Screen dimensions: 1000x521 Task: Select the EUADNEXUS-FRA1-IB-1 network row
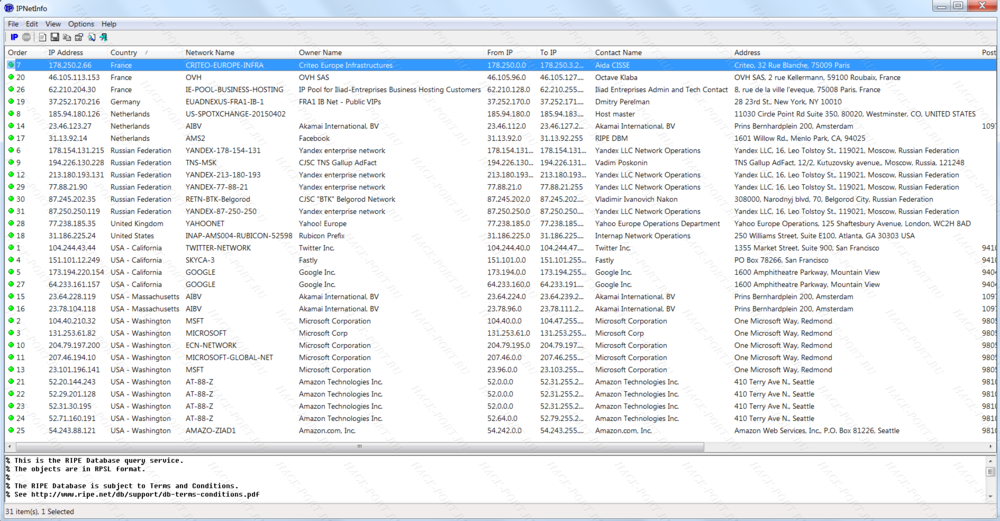coord(501,101)
